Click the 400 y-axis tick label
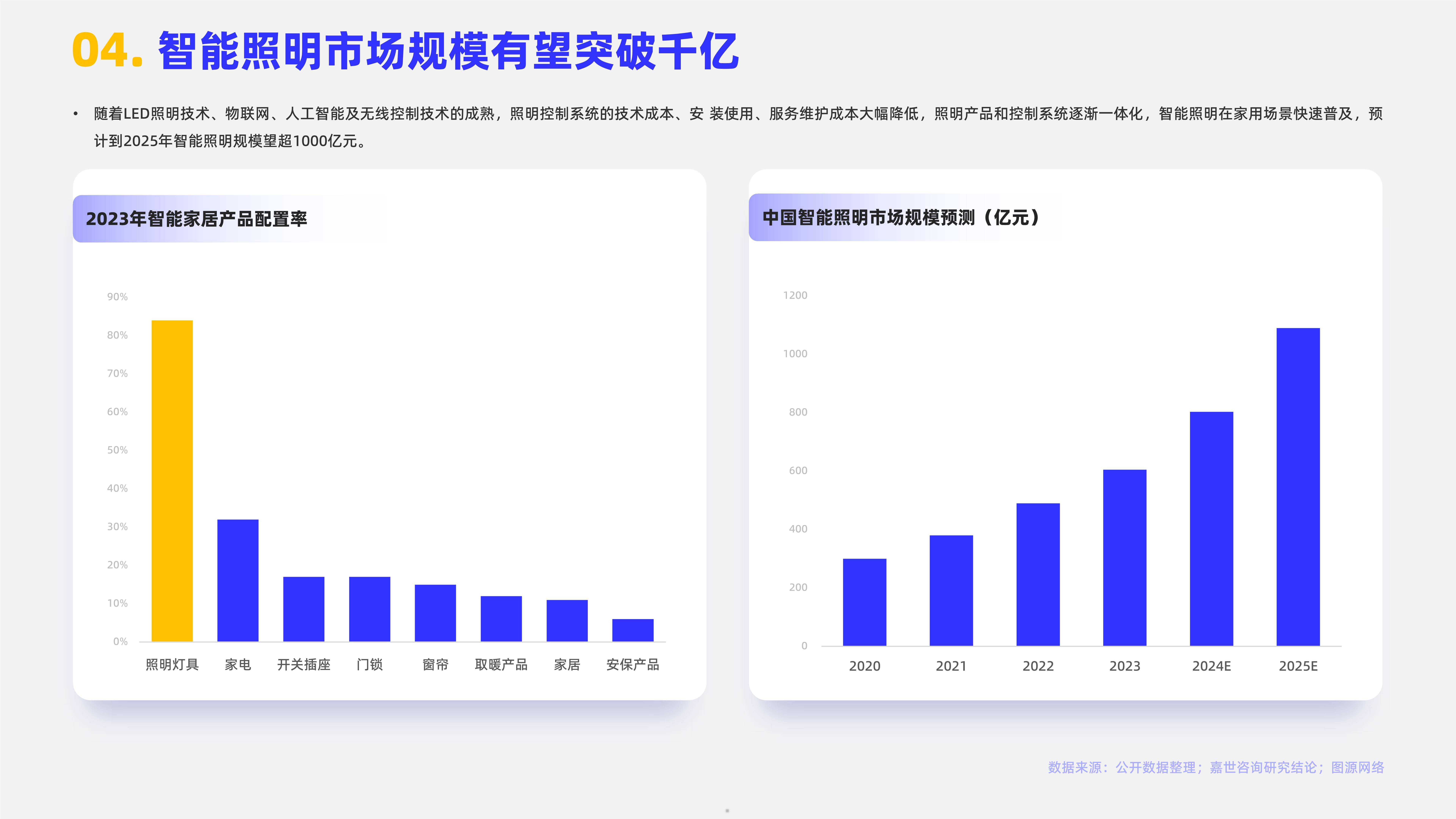Image resolution: width=1456 pixels, height=819 pixels. pos(798,529)
